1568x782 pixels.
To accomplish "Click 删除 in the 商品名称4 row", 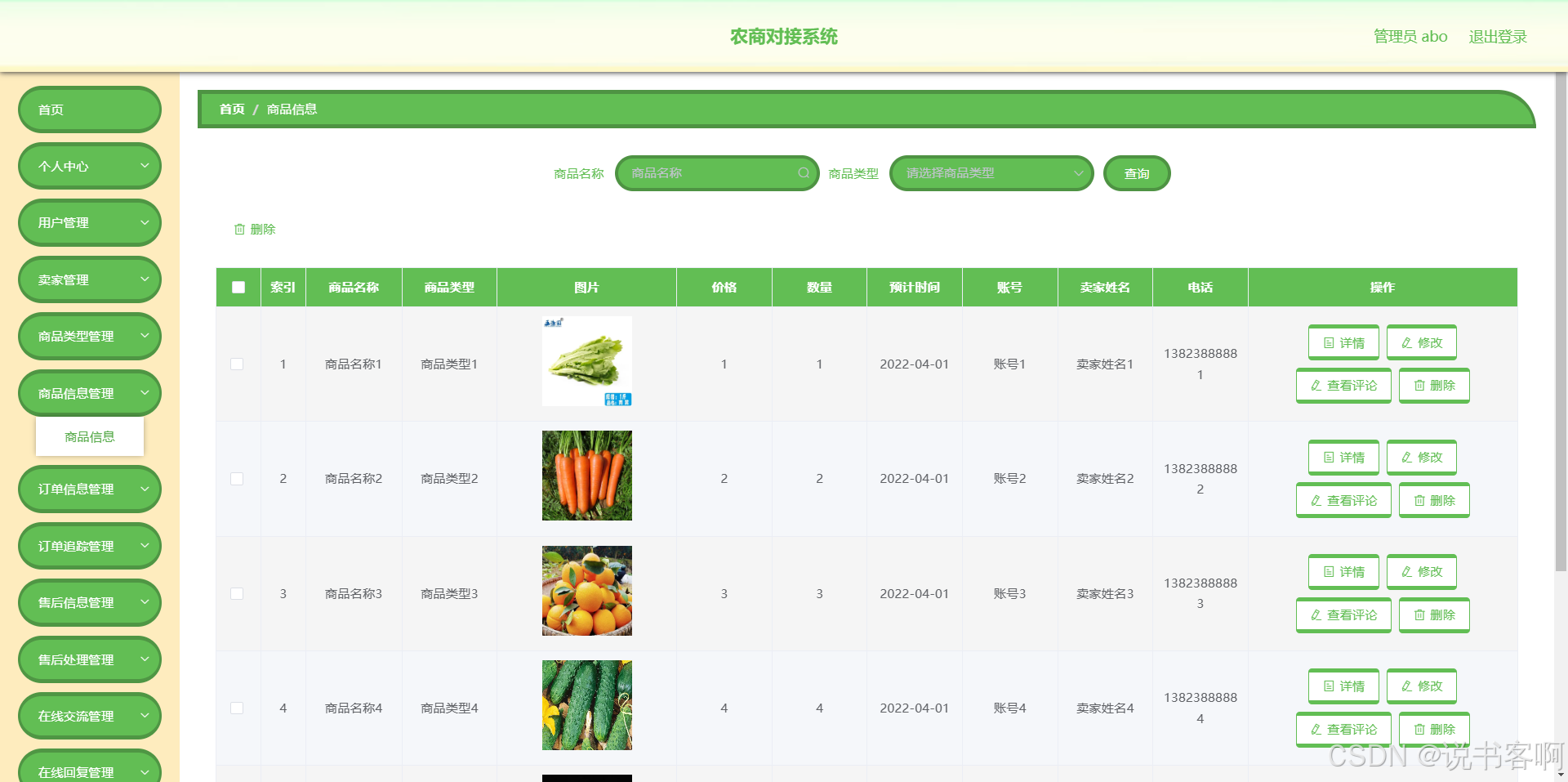I will pos(1434,730).
